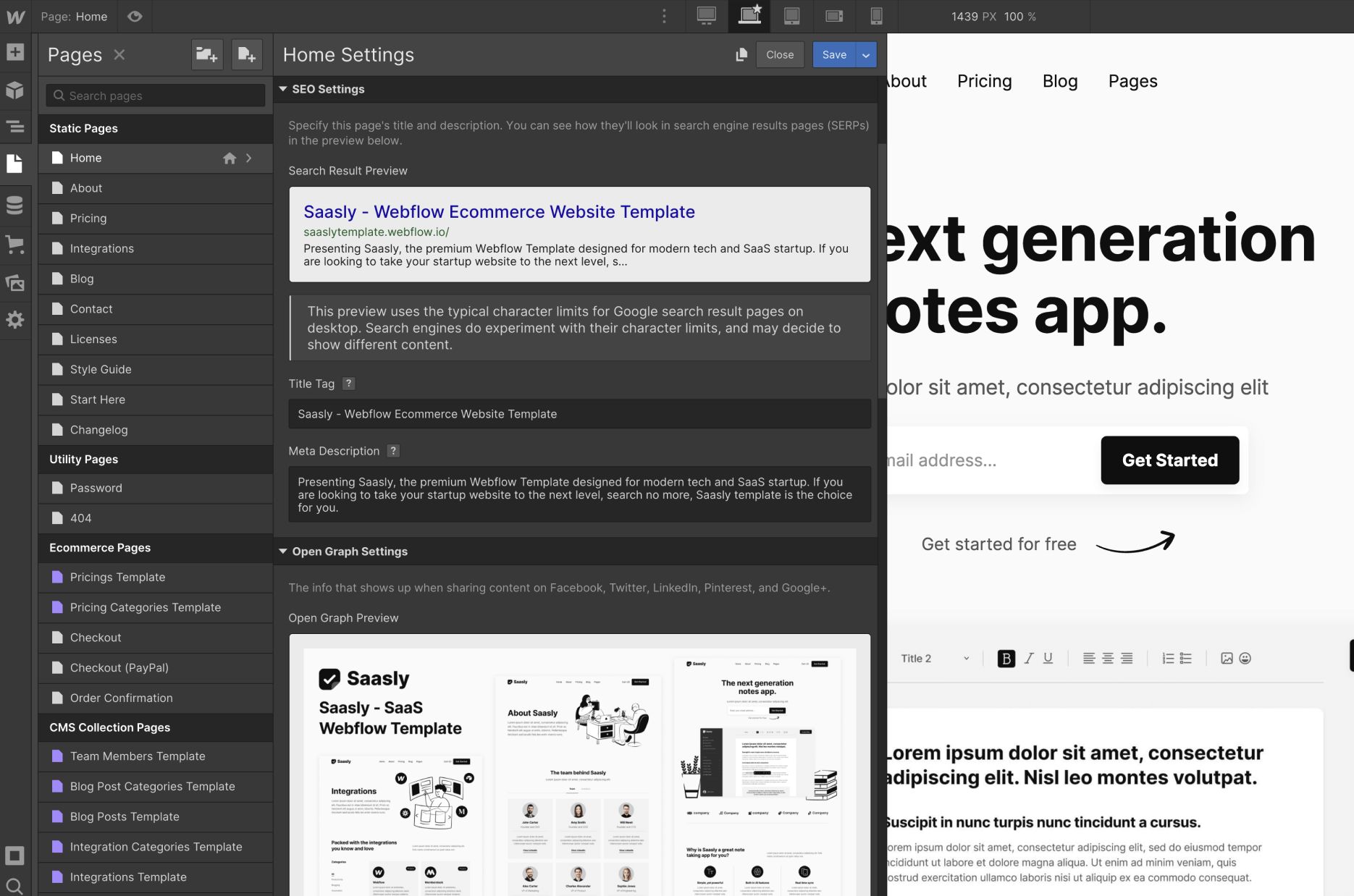Toggle preview mode with the eye icon

(x=135, y=16)
